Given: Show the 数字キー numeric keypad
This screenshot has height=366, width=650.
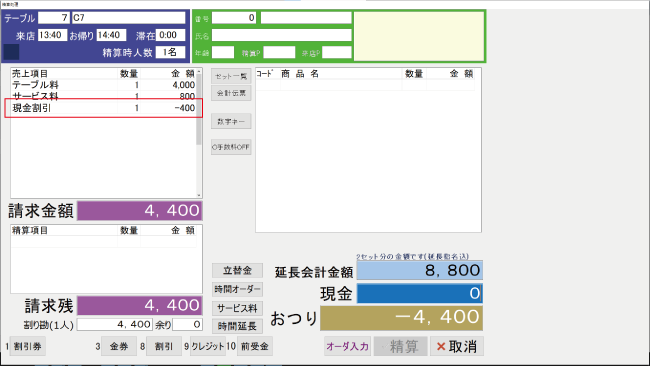Looking at the screenshot, I should [231, 121].
